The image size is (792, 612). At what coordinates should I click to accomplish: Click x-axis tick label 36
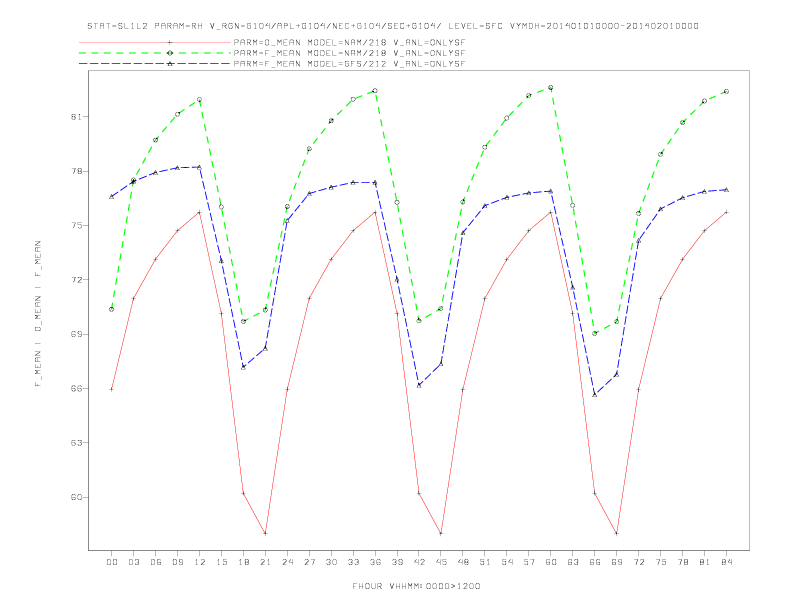pos(375,562)
